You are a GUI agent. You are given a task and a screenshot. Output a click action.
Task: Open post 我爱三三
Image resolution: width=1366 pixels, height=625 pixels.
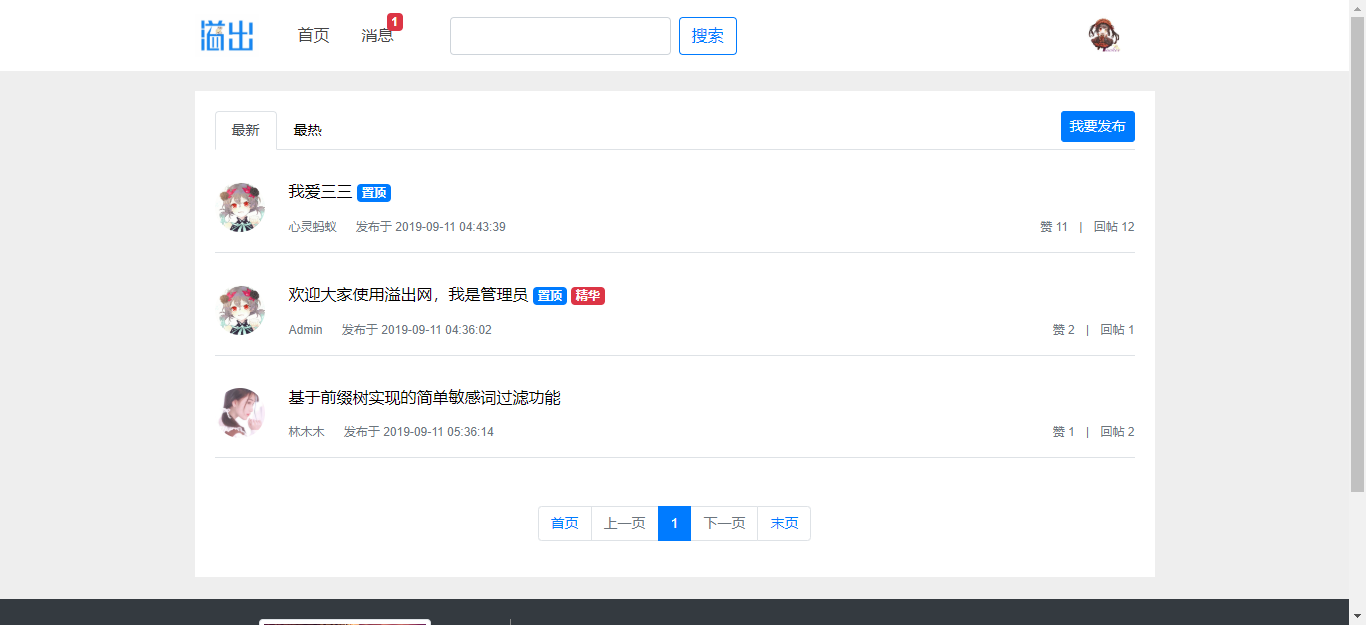(320, 192)
